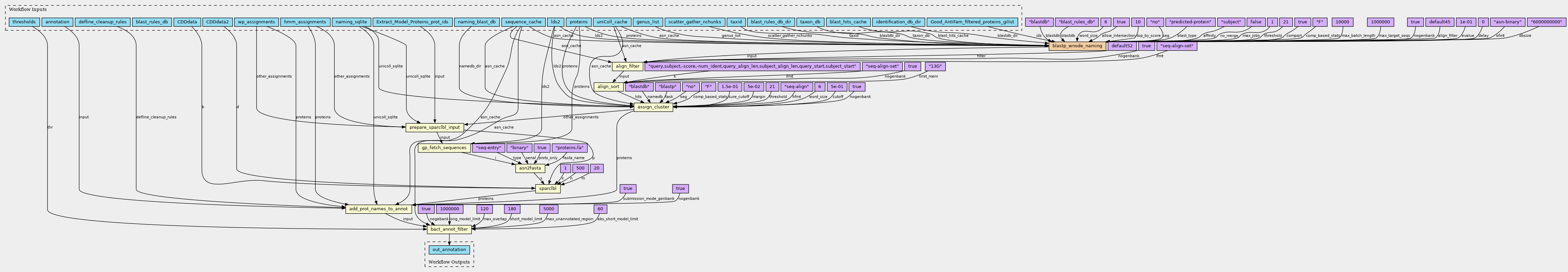This screenshot has width=1568, height=272.
Task: Click the lds2 input node
Action: 555,22
